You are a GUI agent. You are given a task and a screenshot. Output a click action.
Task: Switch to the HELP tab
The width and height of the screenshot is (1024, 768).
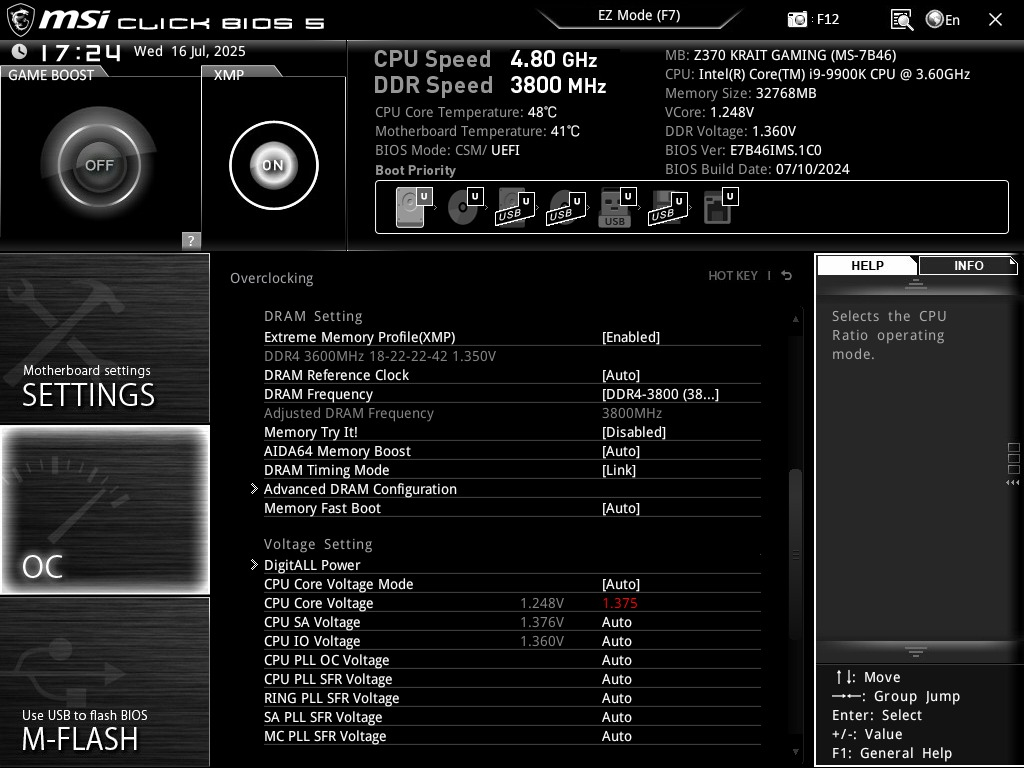click(867, 265)
